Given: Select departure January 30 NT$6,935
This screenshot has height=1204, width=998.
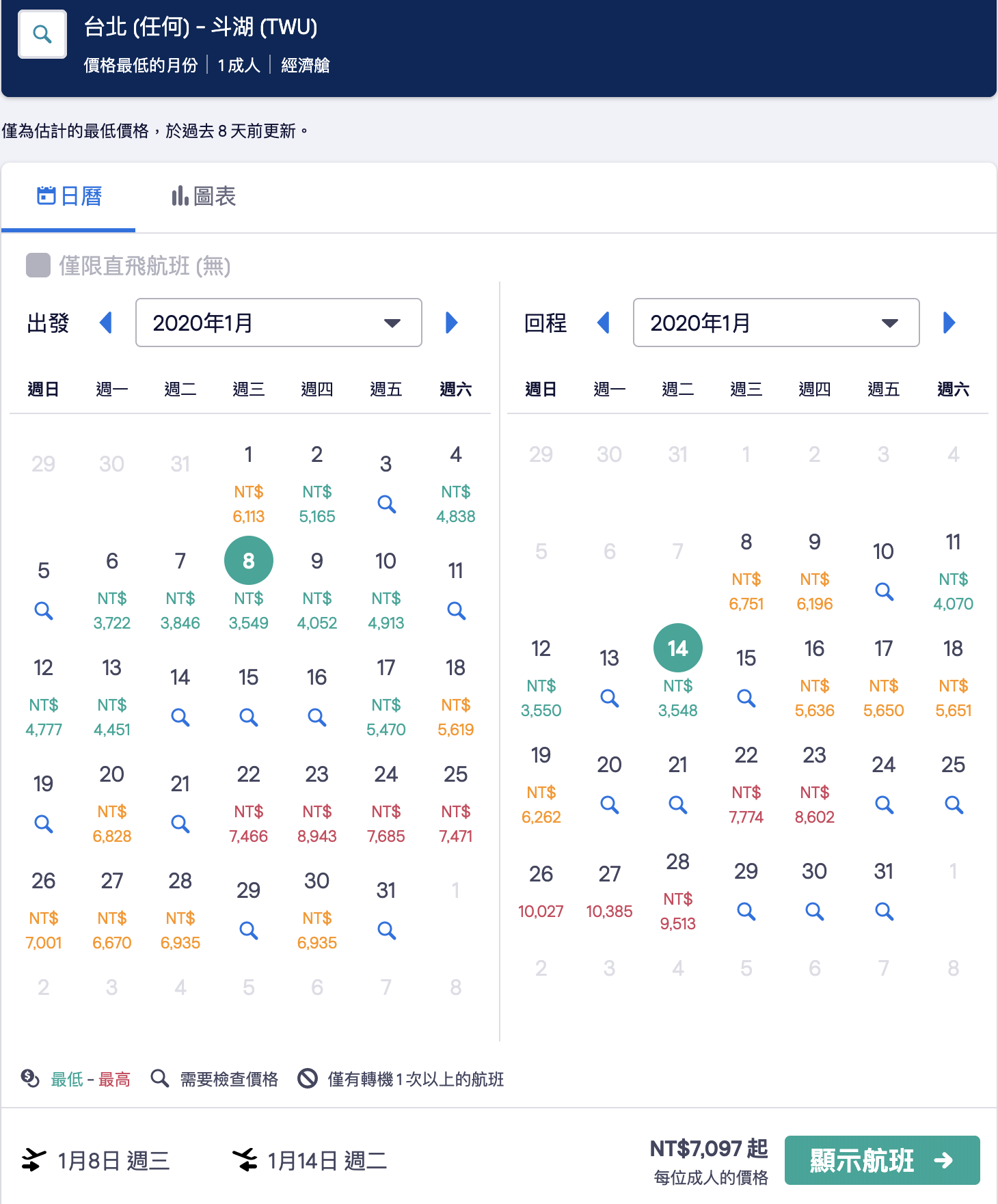Looking at the screenshot, I should point(317,911).
